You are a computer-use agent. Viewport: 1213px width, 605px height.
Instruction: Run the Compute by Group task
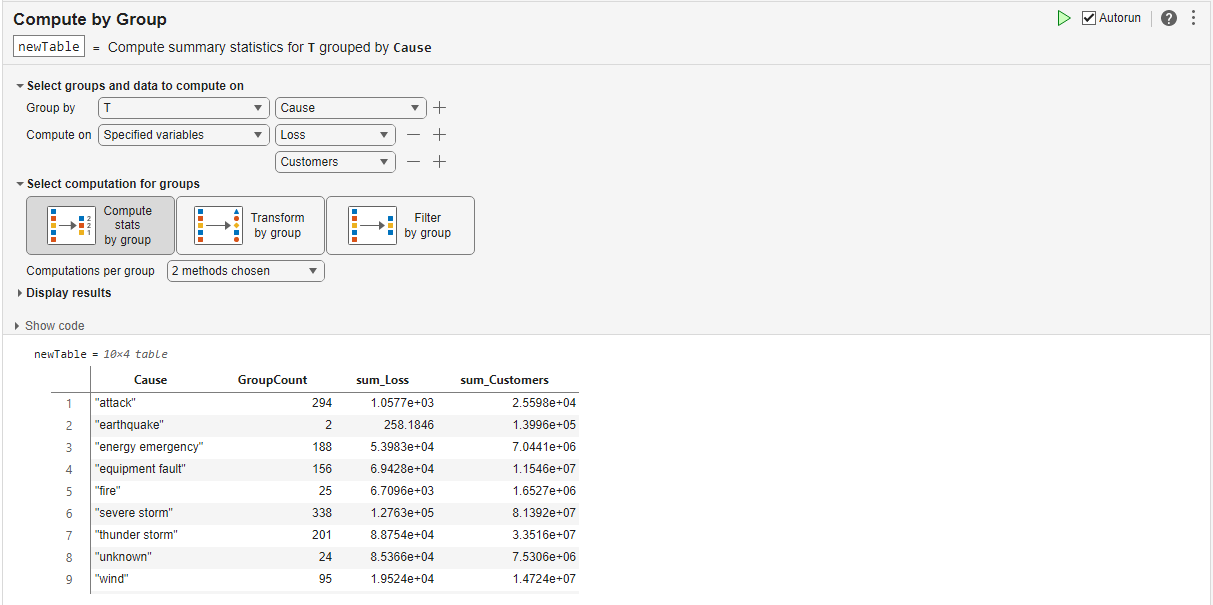(1064, 17)
